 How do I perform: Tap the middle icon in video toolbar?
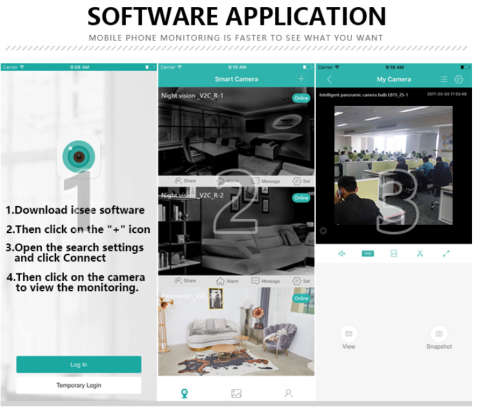point(394,254)
